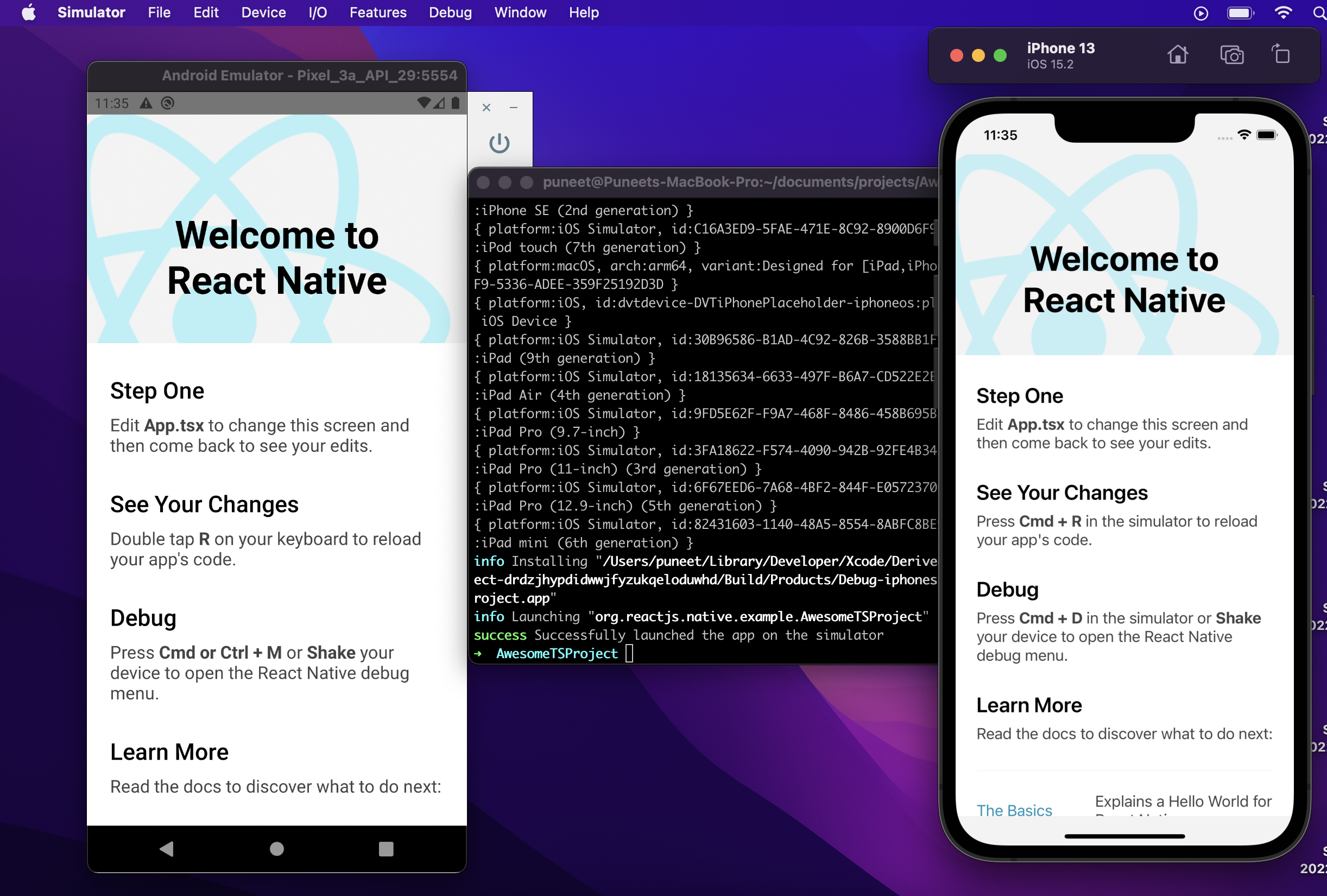Click 'Welcome to React Native' in Android app
The height and width of the screenshot is (896, 1327).
[277, 258]
